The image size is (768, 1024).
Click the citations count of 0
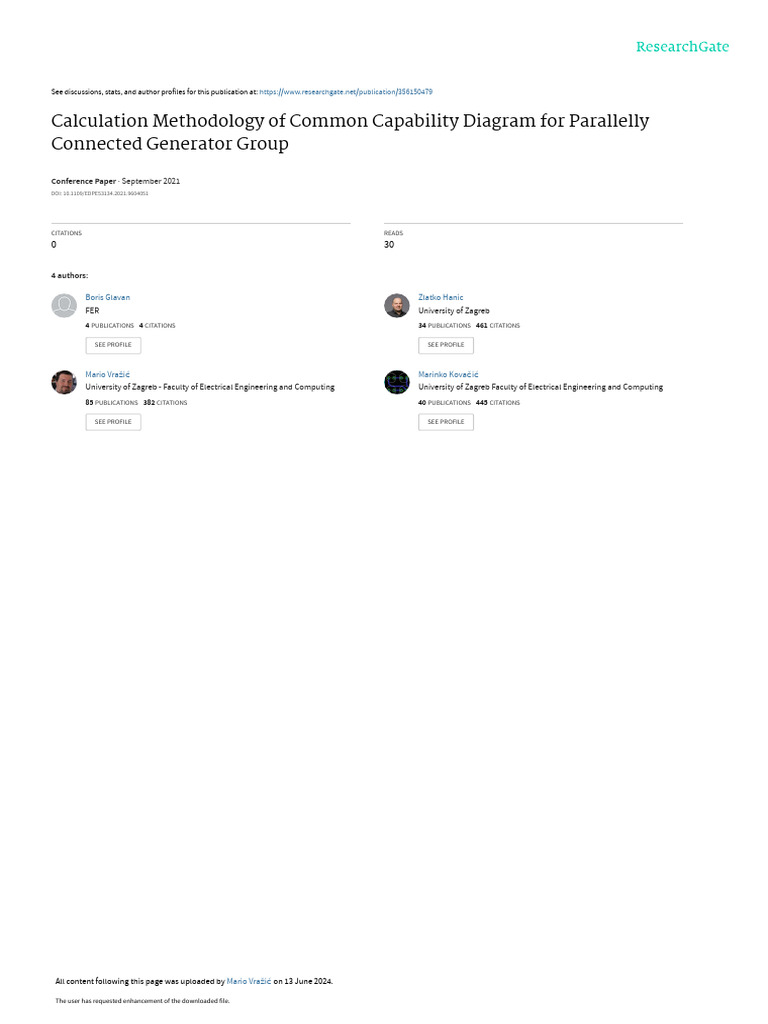click(x=54, y=244)
